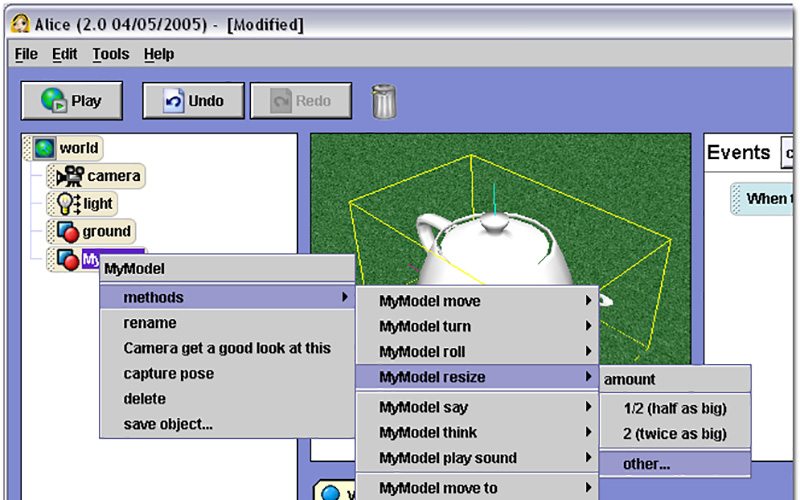Screen dimensions: 800x500
Task: Expand the MyModel think submenu
Action: point(477,433)
